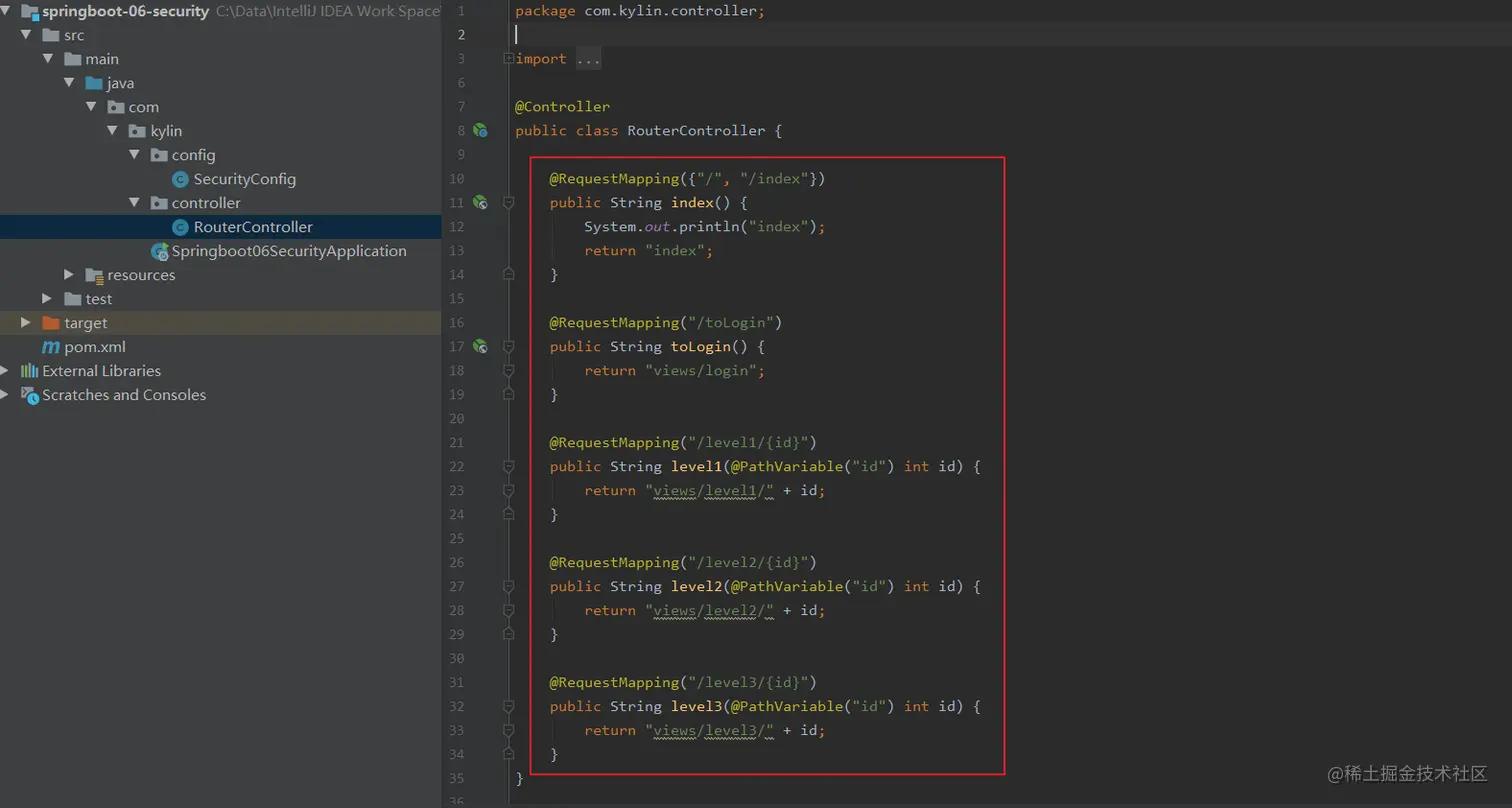Click fold end marker on line 34
The width and height of the screenshot is (1512, 808).
tap(508, 754)
